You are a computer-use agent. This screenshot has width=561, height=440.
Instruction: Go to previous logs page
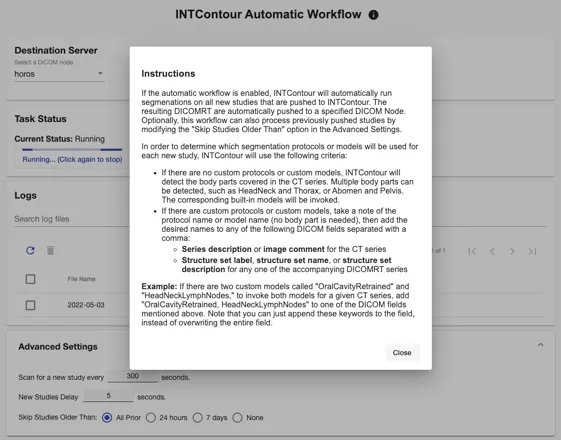click(x=492, y=251)
